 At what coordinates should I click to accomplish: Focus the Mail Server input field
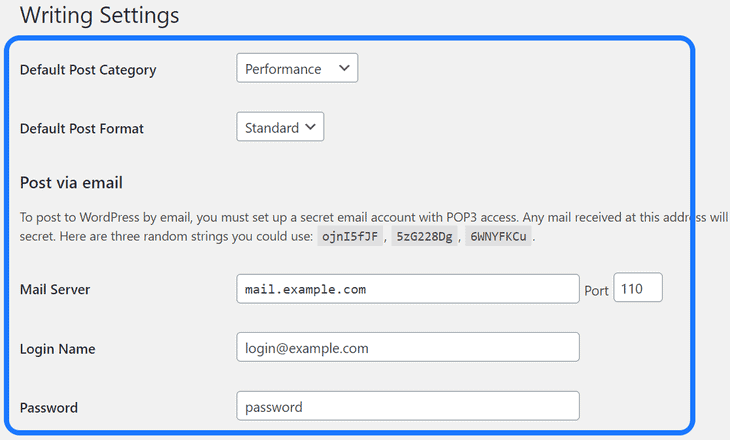coord(408,289)
